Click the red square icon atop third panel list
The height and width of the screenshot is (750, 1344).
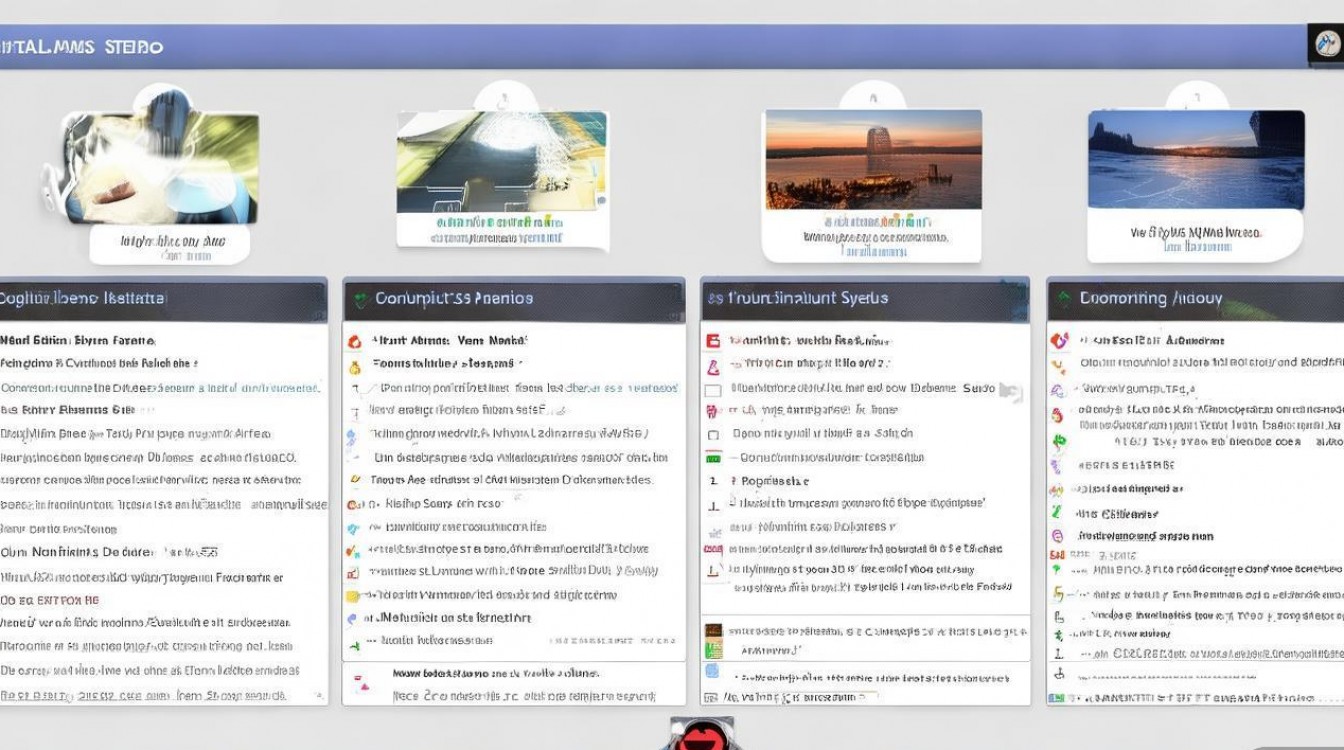coord(713,341)
